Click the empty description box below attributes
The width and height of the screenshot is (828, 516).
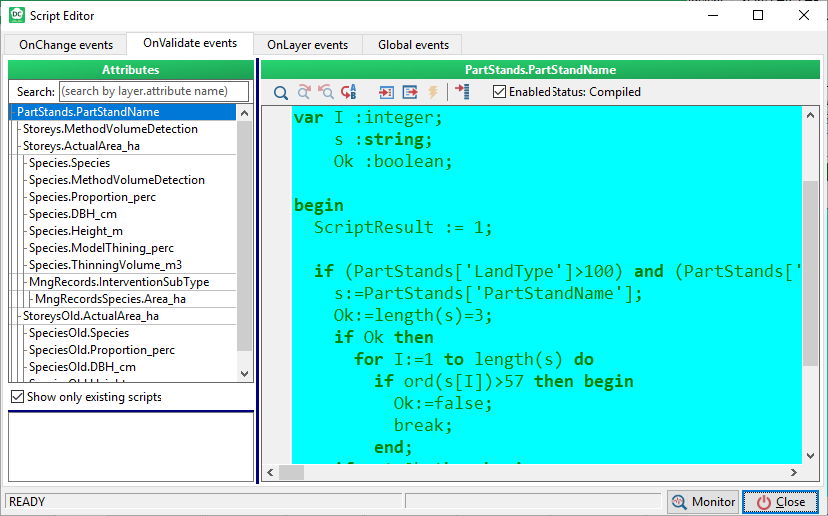[131, 447]
